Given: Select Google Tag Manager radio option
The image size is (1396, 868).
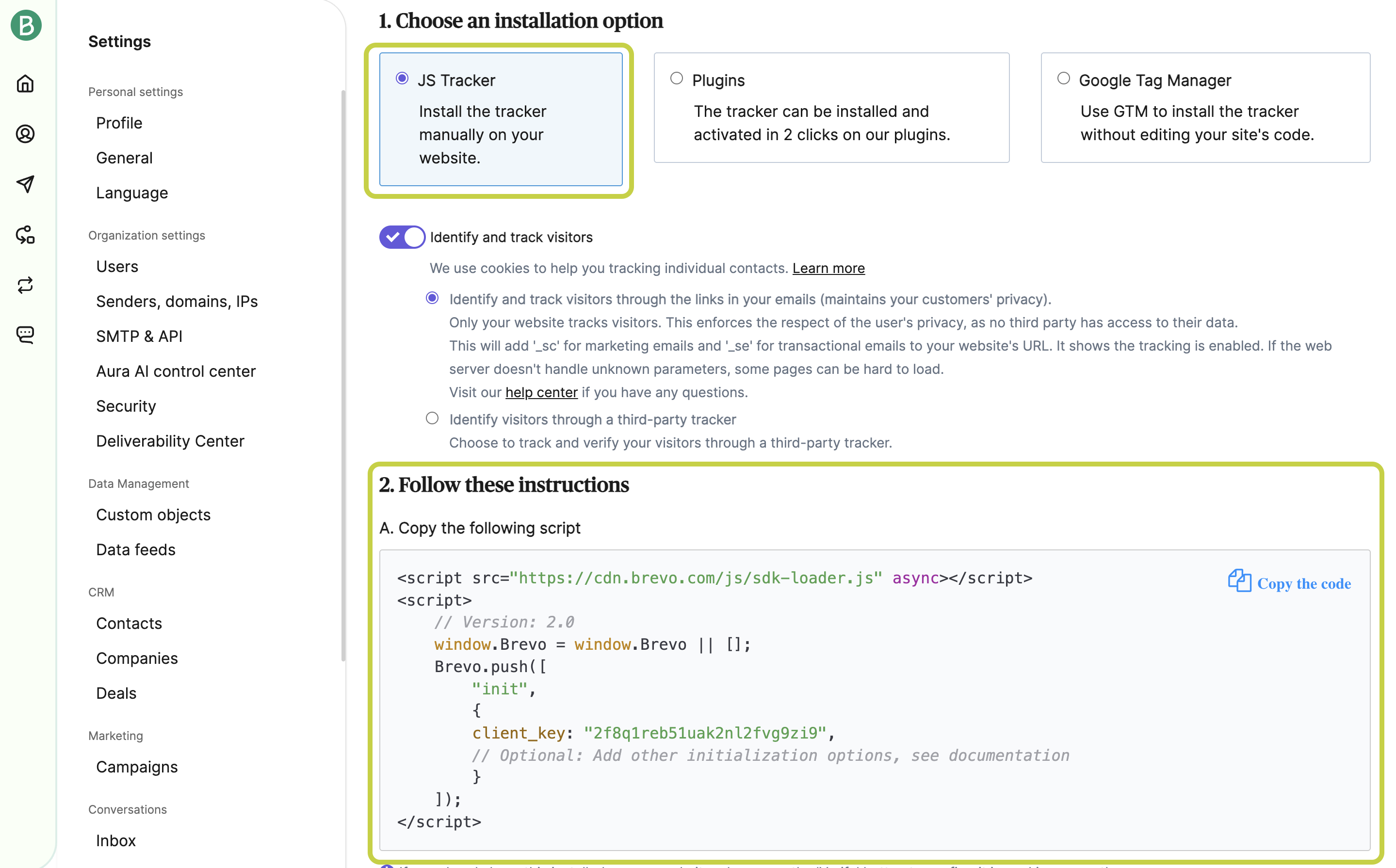Looking at the screenshot, I should click(x=1063, y=79).
